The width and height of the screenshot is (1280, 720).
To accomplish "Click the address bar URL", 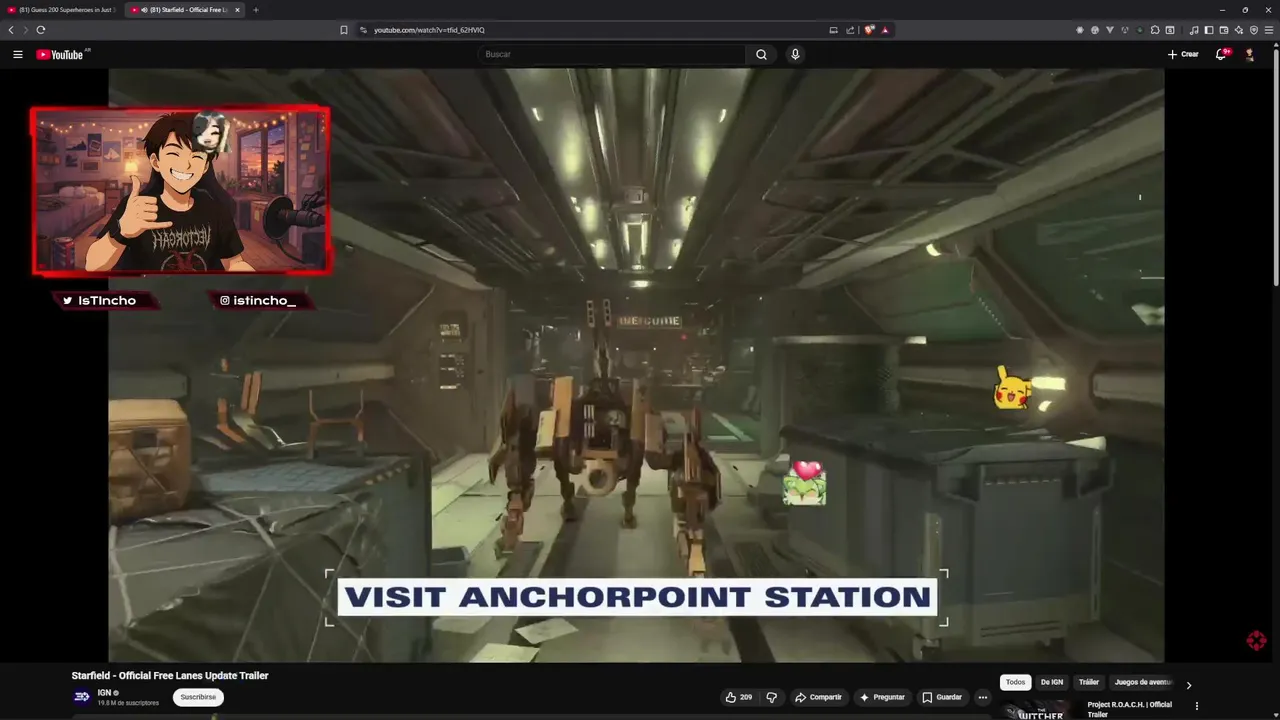I will click(430, 30).
